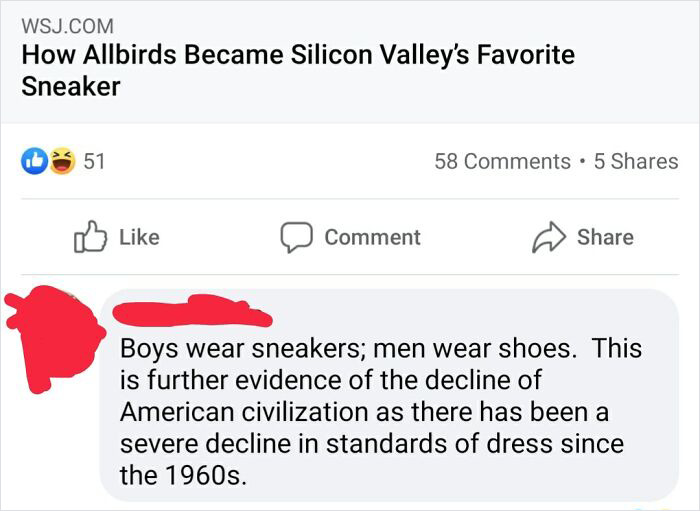Click the thumbs-up Like icon
Viewport: 700px width, 511px height.
tap(91, 237)
